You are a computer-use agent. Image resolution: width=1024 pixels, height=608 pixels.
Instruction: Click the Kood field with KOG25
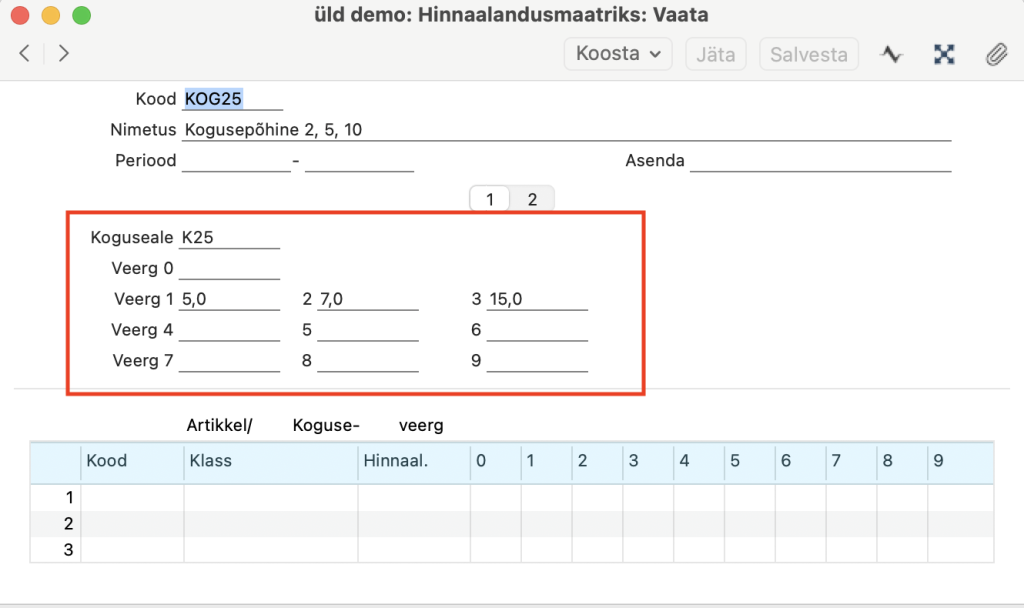coord(232,99)
